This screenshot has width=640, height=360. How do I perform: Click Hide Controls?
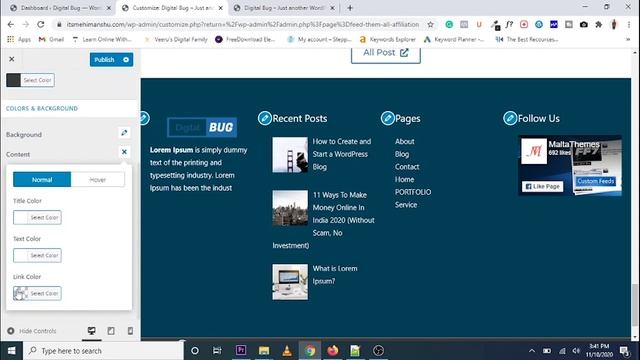[32, 331]
